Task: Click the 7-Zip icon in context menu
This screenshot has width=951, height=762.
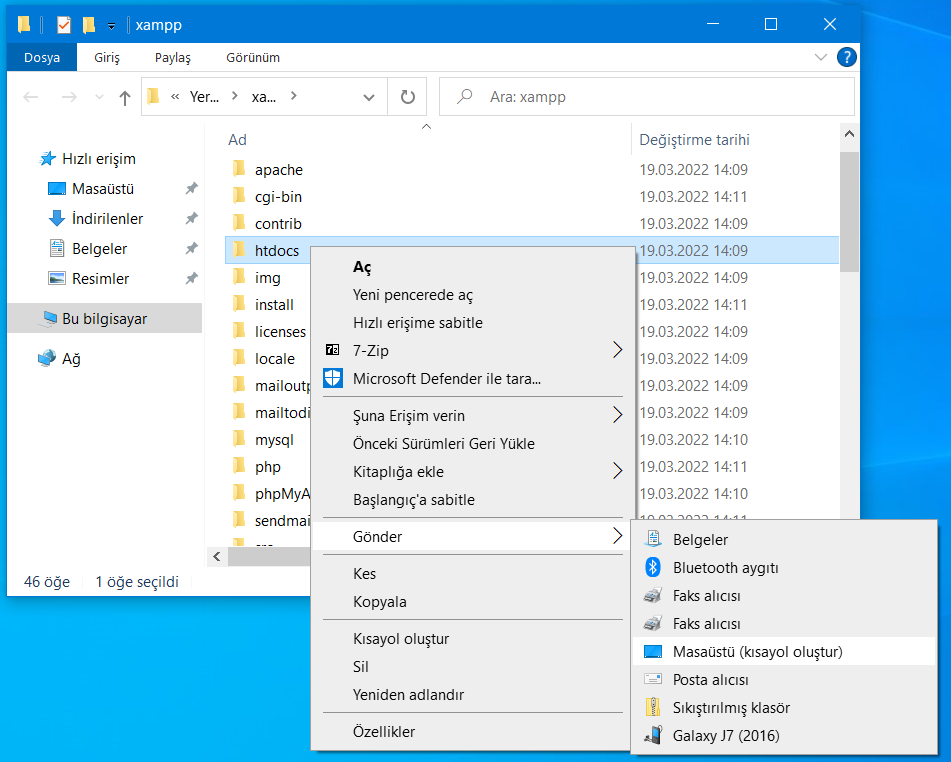Action: (332, 350)
